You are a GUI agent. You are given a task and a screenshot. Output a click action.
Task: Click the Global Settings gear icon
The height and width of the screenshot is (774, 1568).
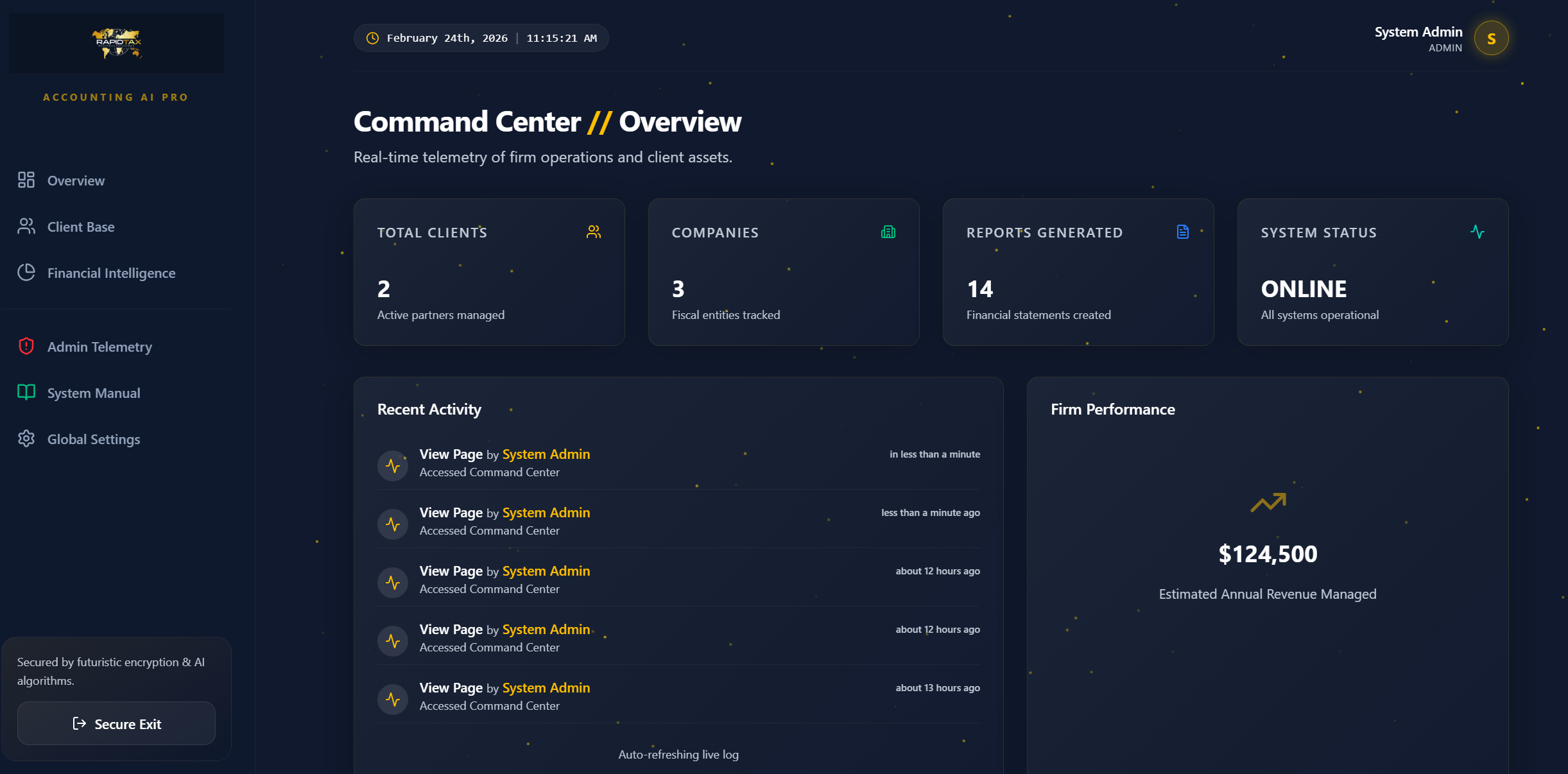pos(26,439)
